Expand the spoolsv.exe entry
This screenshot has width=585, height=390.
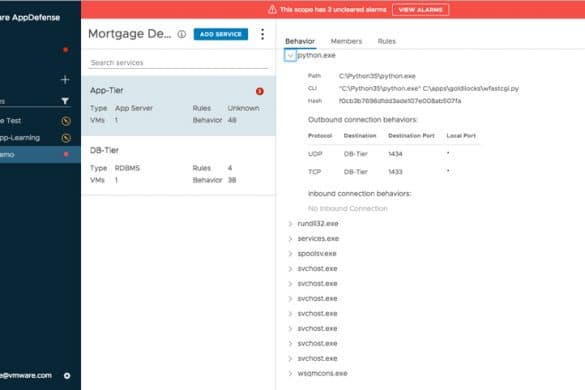(290, 253)
